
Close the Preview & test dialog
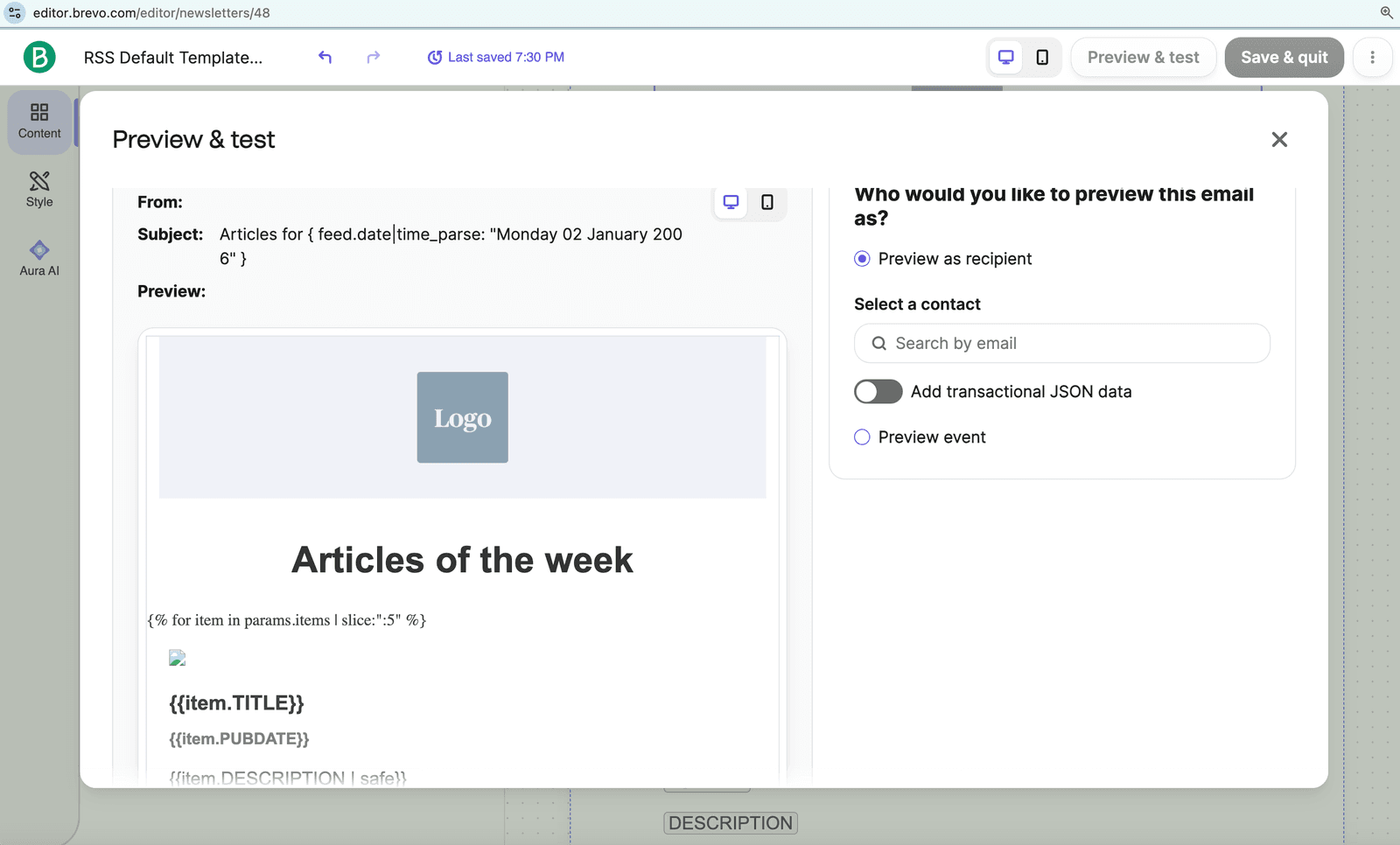(1279, 140)
